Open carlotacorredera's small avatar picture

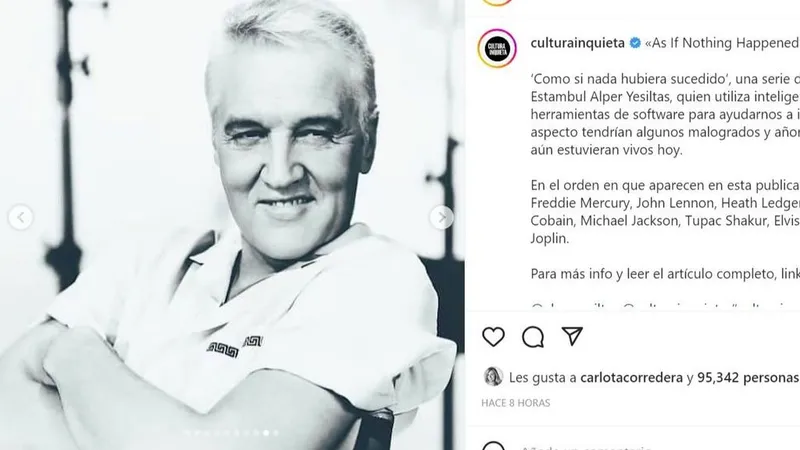coord(493,377)
